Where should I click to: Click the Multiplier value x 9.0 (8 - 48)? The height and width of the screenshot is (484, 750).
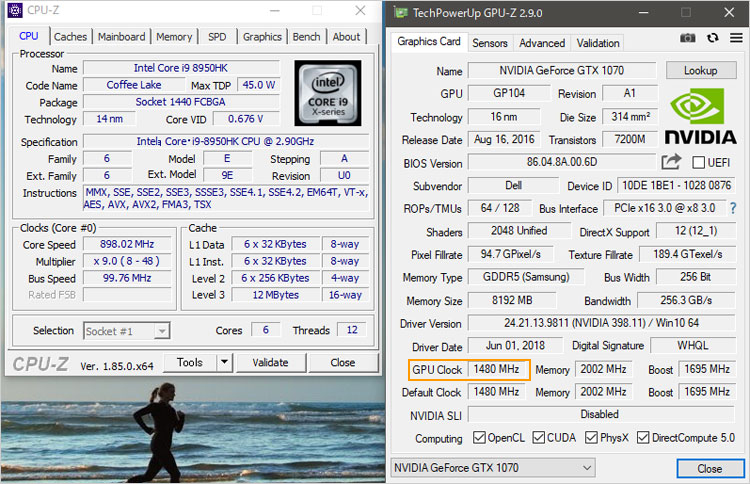click(127, 261)
